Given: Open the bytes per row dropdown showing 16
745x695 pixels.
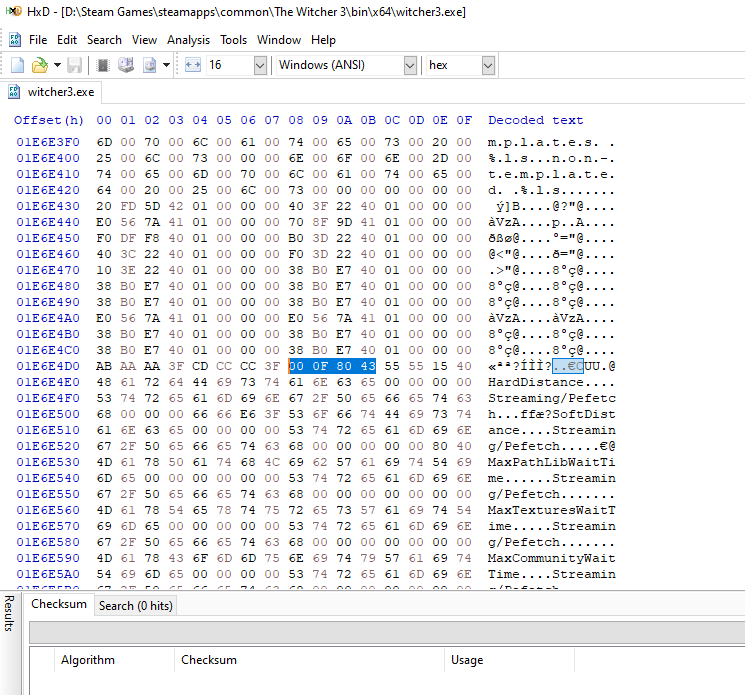Looking at the screenshot, I should coord(260,66).
